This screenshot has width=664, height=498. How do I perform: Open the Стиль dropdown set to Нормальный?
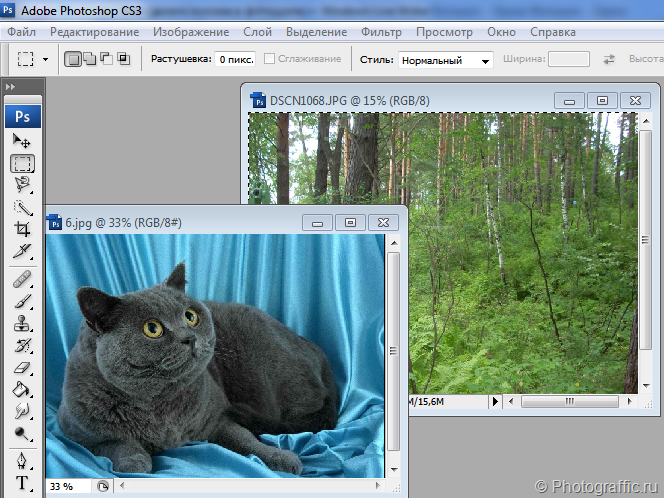point(445,60)
